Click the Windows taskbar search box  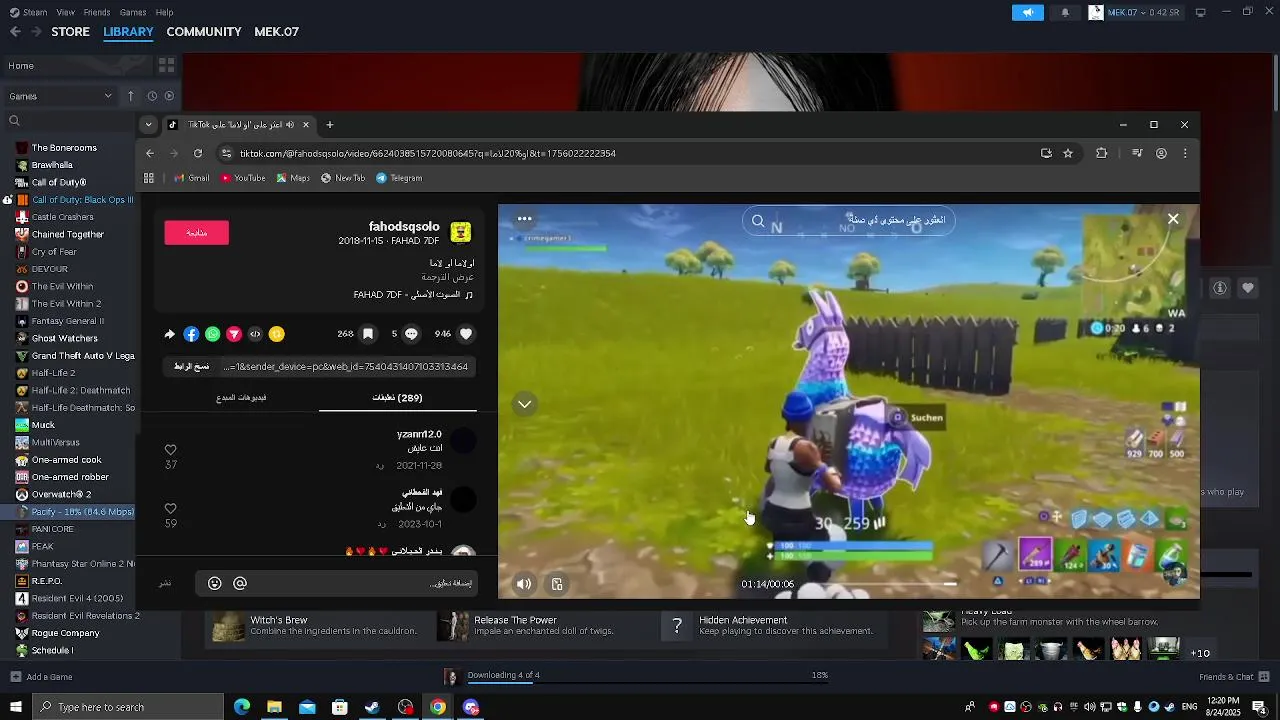point(127,707)
